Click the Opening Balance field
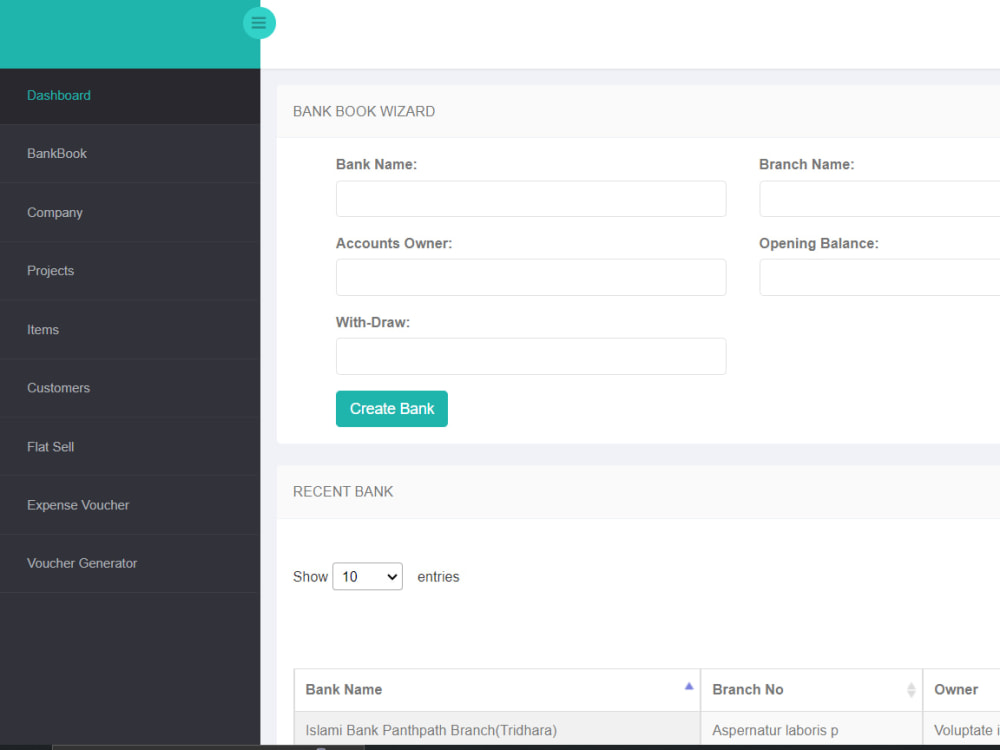 (879, 277)
